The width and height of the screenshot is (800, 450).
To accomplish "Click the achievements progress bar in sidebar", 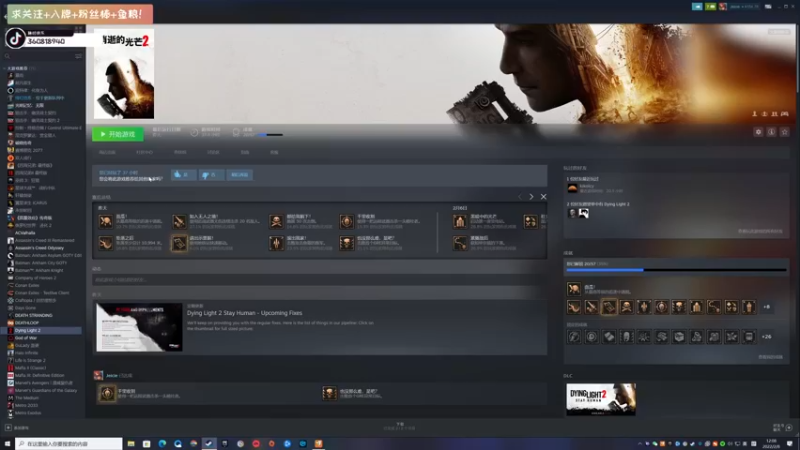I will click(677, 270).
